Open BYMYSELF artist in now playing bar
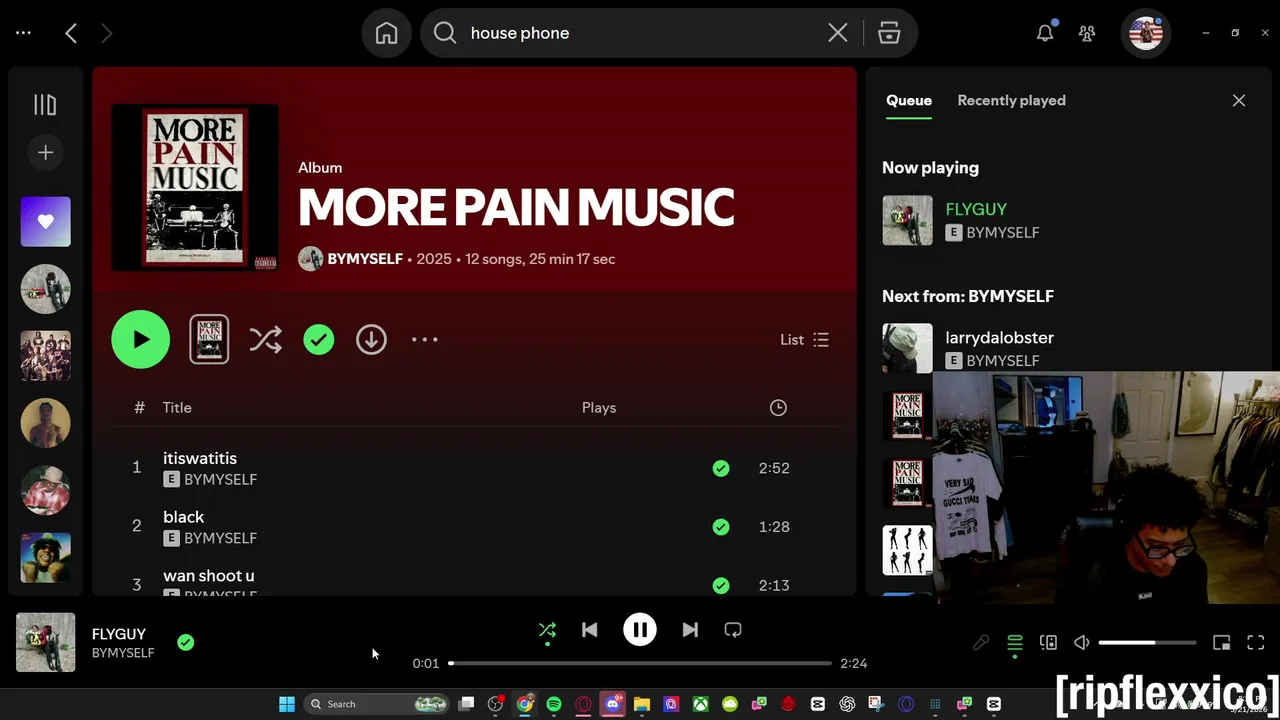This screenshot has height=720, width=1280. coord(123,653)
